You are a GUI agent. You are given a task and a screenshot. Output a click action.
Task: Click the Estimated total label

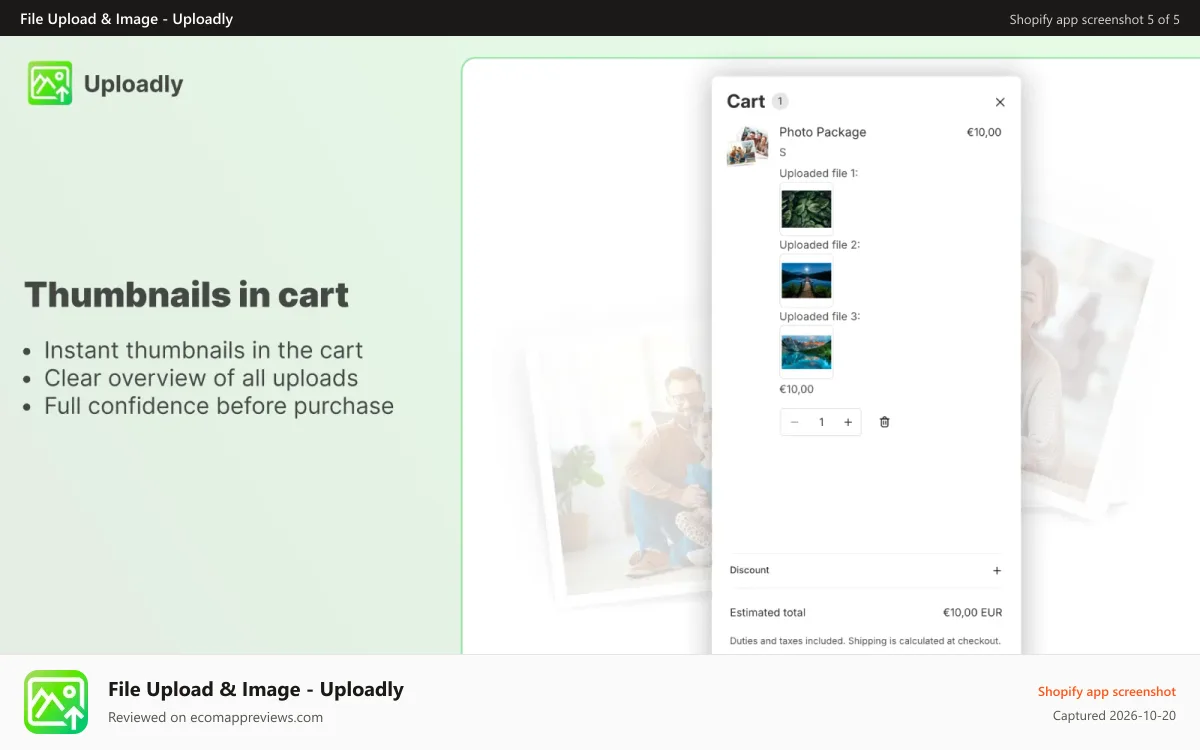coord(768,613)
